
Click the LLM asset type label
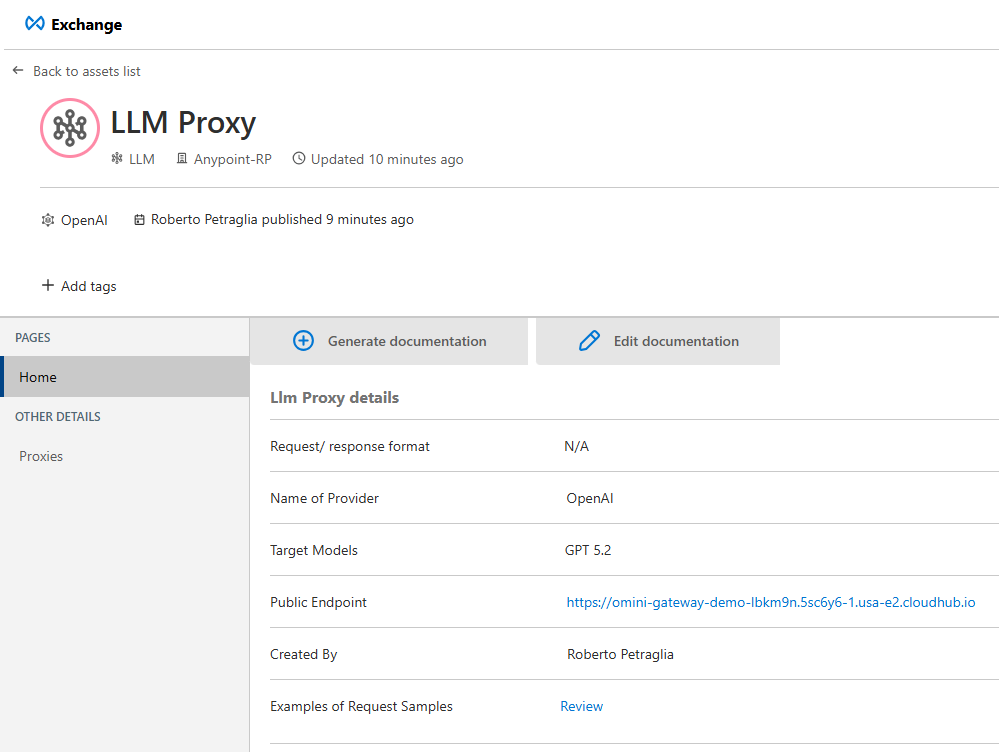[x=141, y=159]
